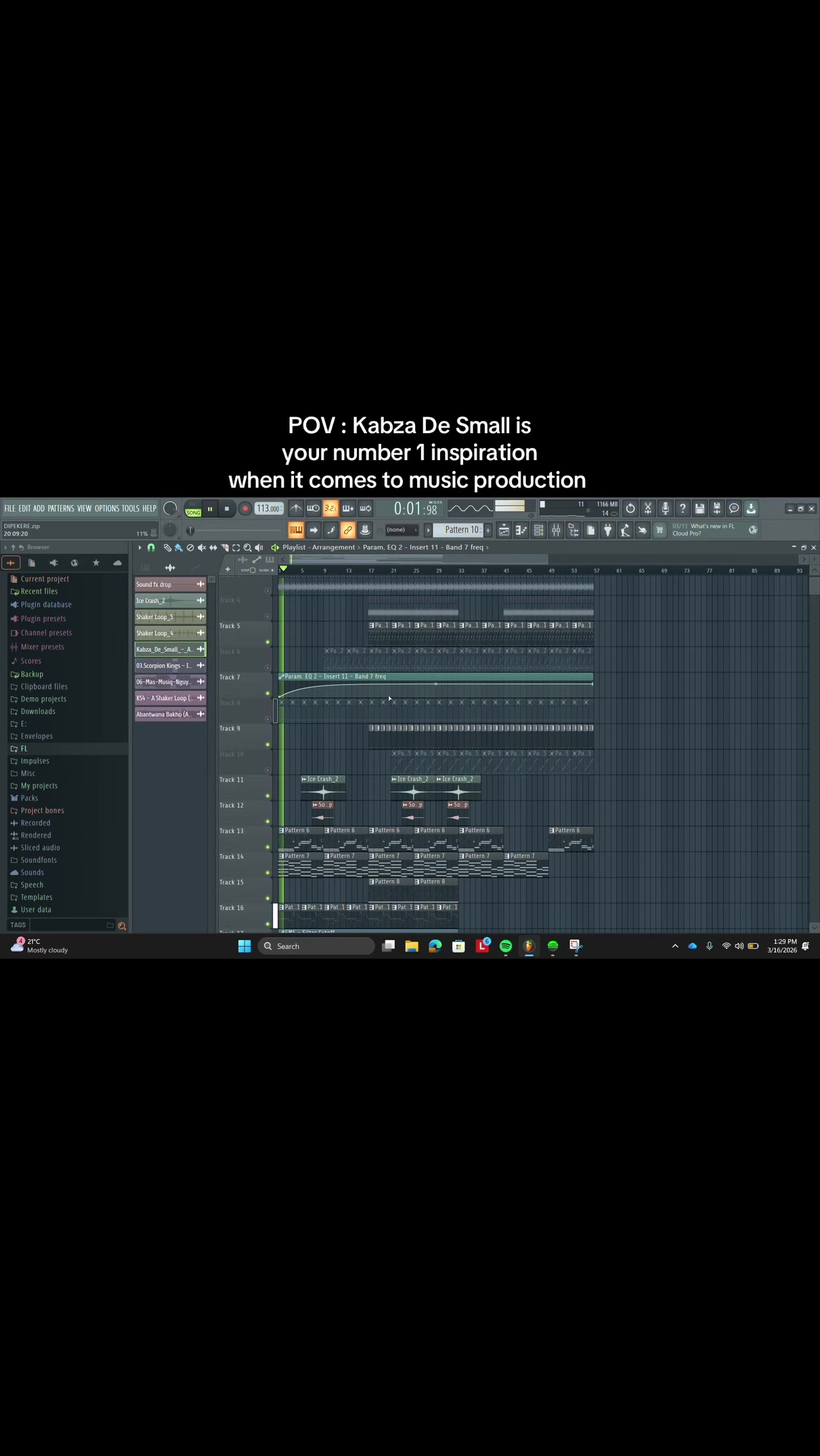Viewport: 820px width, 1456px height.
Task: Select the Slip tool in Playlist
Action: [213, 548]
